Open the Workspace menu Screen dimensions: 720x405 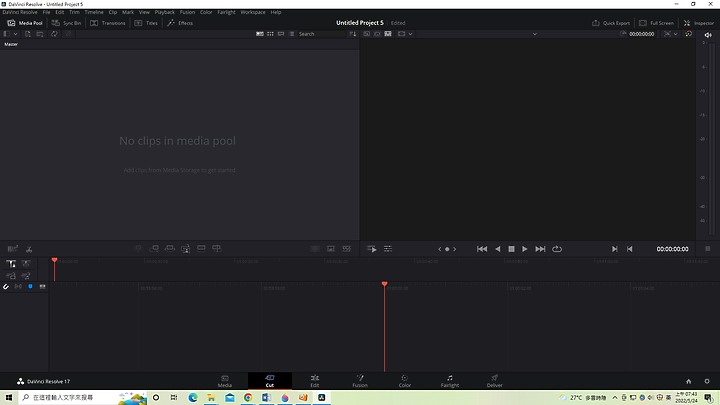pos(253,12)
